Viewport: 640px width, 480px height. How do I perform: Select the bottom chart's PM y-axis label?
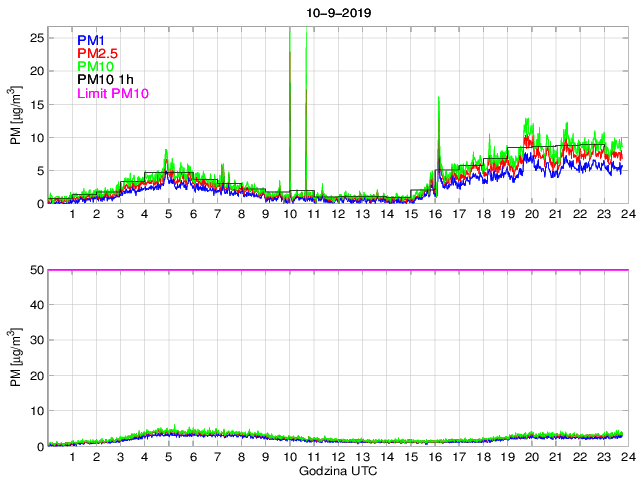15,357
